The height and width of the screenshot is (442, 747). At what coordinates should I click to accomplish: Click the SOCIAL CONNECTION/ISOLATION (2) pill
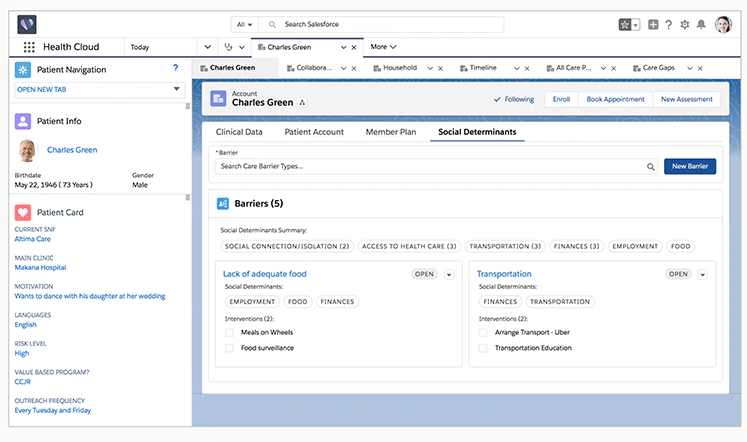point(287,246)
